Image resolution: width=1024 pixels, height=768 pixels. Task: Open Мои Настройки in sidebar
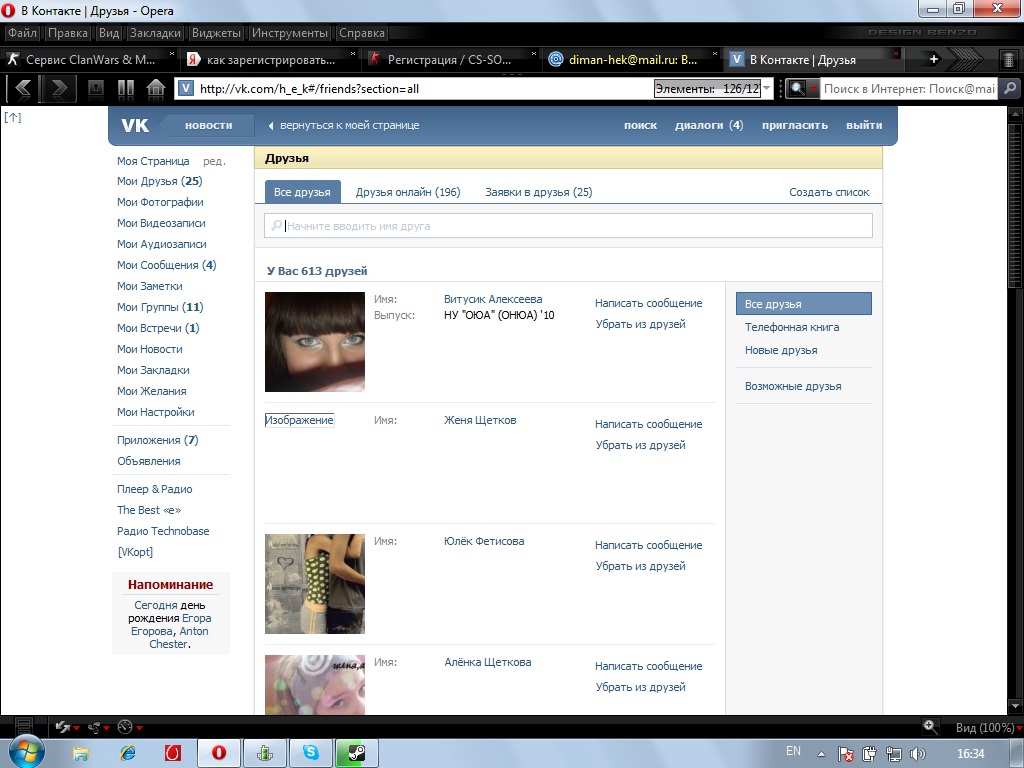pos(156,412)
